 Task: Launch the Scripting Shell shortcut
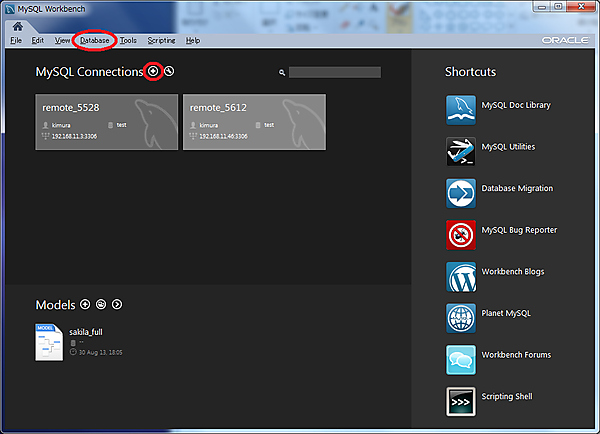click(460, 401)
